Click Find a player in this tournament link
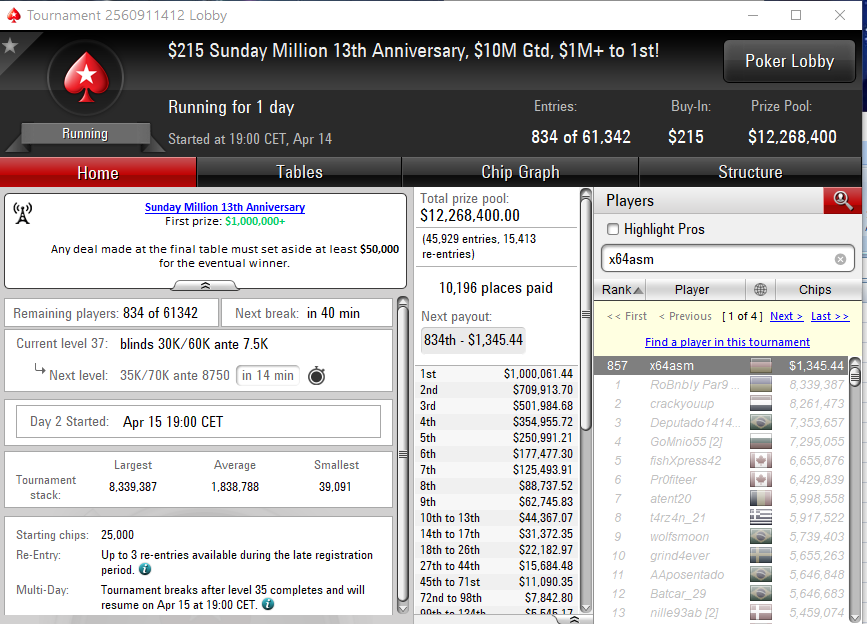This screenshot has width=867, height=624. 727,342
